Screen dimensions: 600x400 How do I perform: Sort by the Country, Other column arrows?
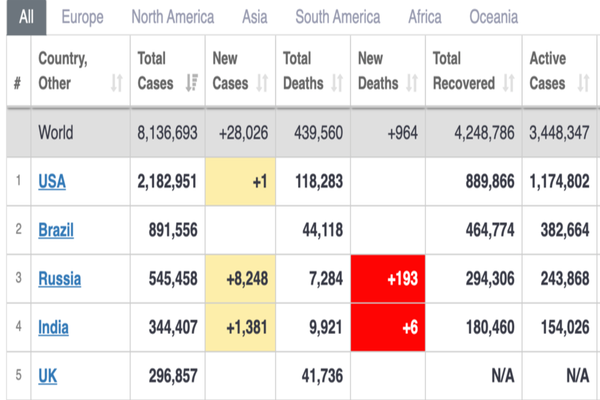117,84
